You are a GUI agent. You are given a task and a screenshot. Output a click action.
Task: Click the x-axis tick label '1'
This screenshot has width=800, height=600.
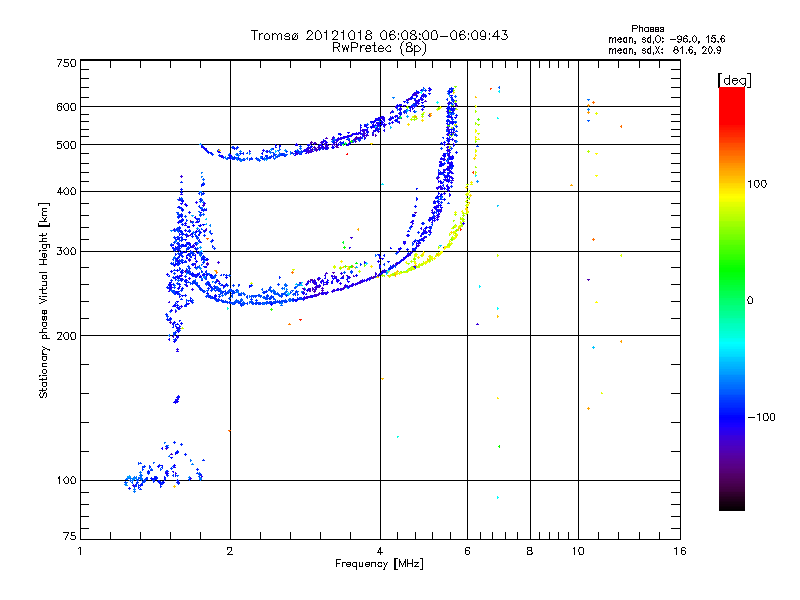click(80, 551)
